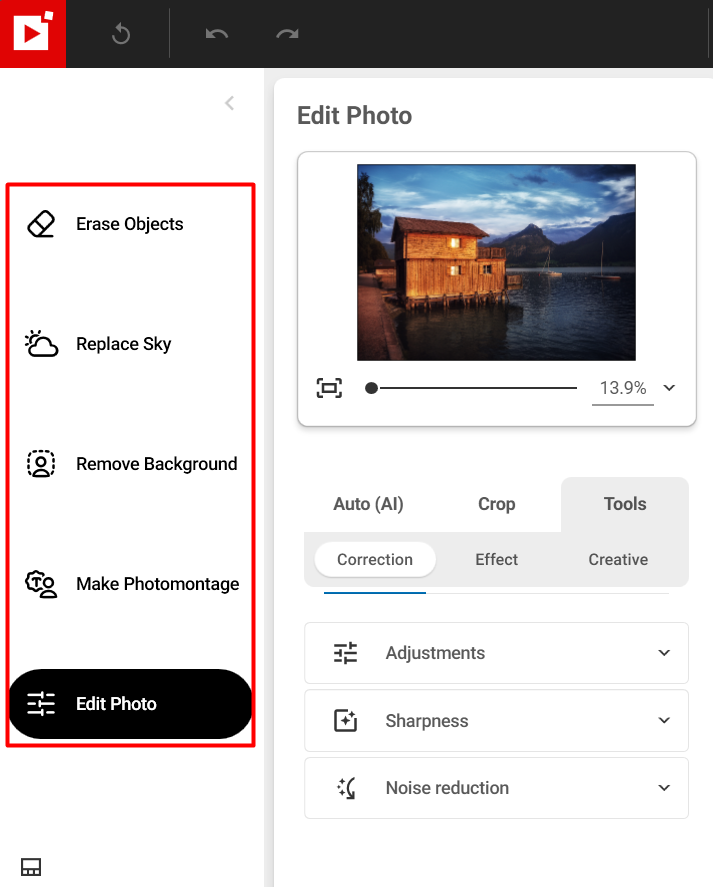Viewport: 713px width, 887px height.
Task: Open the Adjustments panel icon
Action: (x=344, y=653)
